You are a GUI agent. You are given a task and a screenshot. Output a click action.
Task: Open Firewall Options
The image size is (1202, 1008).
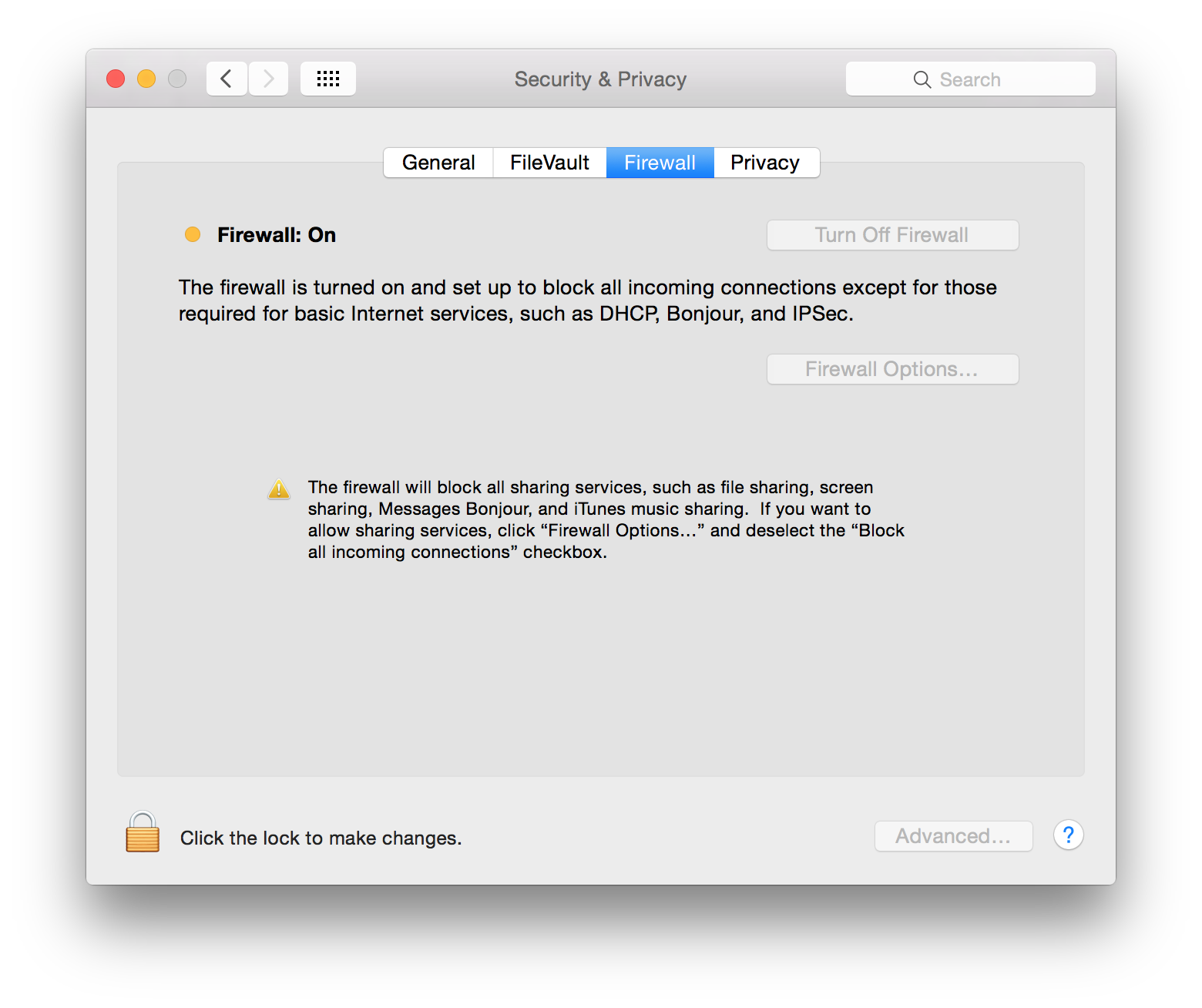tap(892, 369)
